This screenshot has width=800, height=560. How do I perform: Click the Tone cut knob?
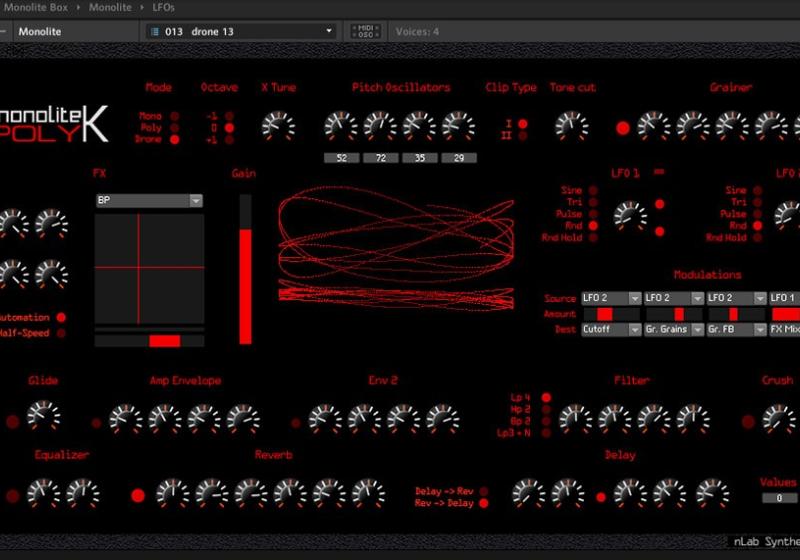tap(571, 126)
